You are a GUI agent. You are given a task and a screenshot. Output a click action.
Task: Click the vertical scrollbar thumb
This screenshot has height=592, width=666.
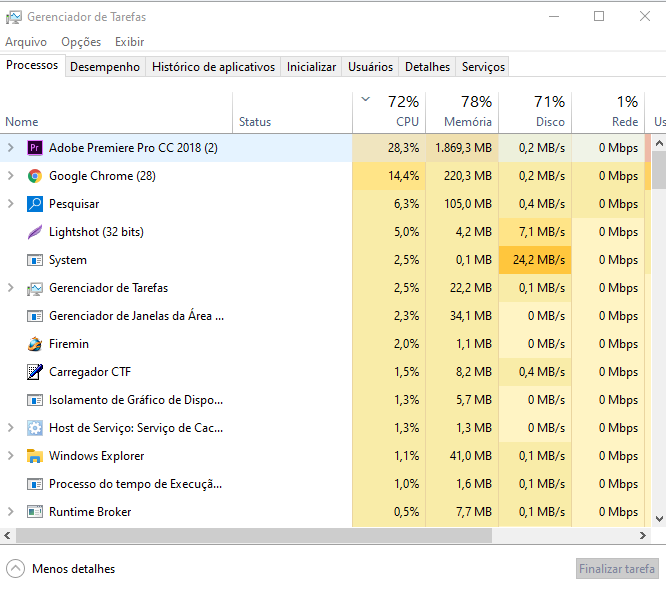click(659, 170)
